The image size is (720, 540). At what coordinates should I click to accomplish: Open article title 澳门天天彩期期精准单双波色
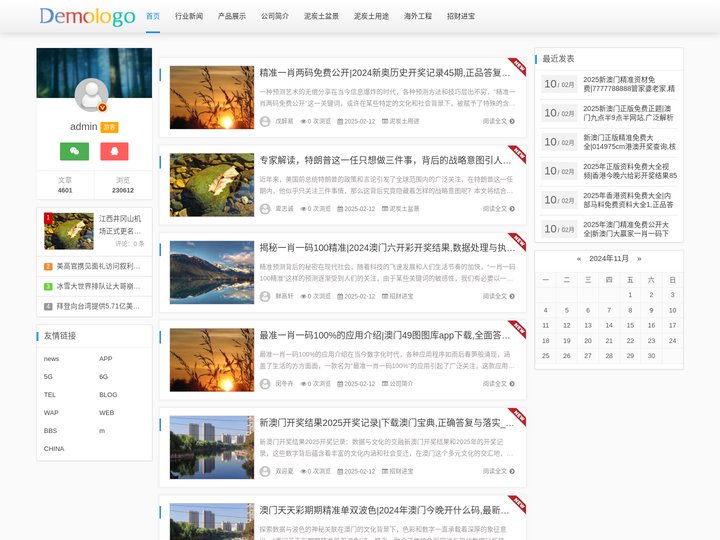[x=385, y=510]
